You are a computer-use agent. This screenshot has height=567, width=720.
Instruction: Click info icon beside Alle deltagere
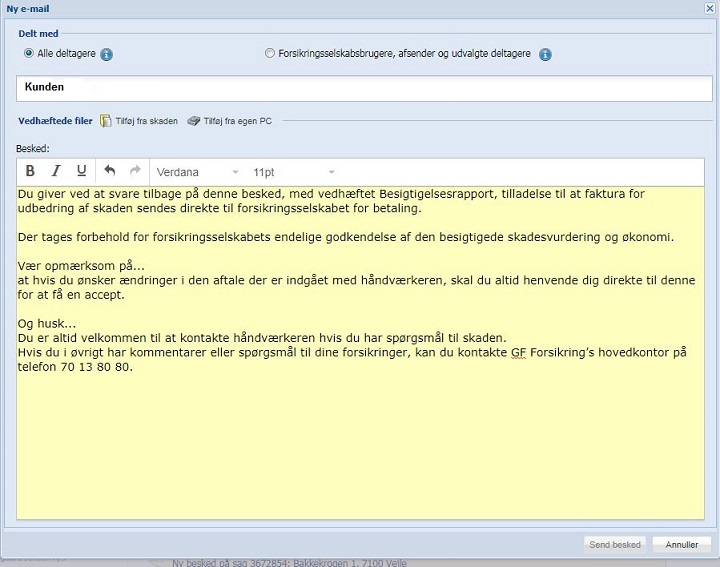(107, 55)
